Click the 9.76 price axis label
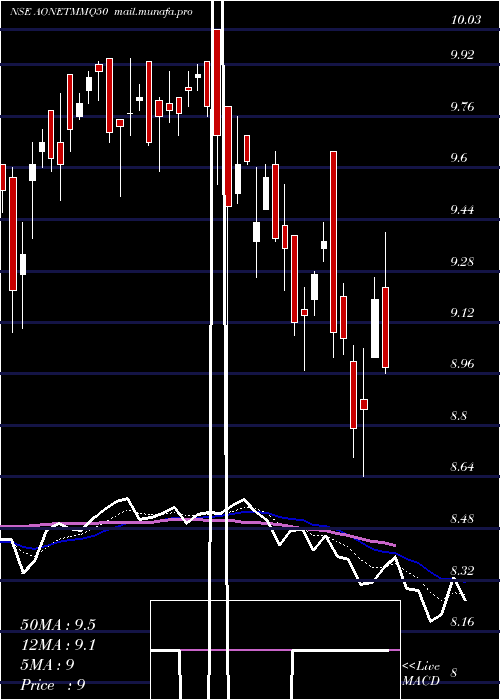 (x=462, y=107)
